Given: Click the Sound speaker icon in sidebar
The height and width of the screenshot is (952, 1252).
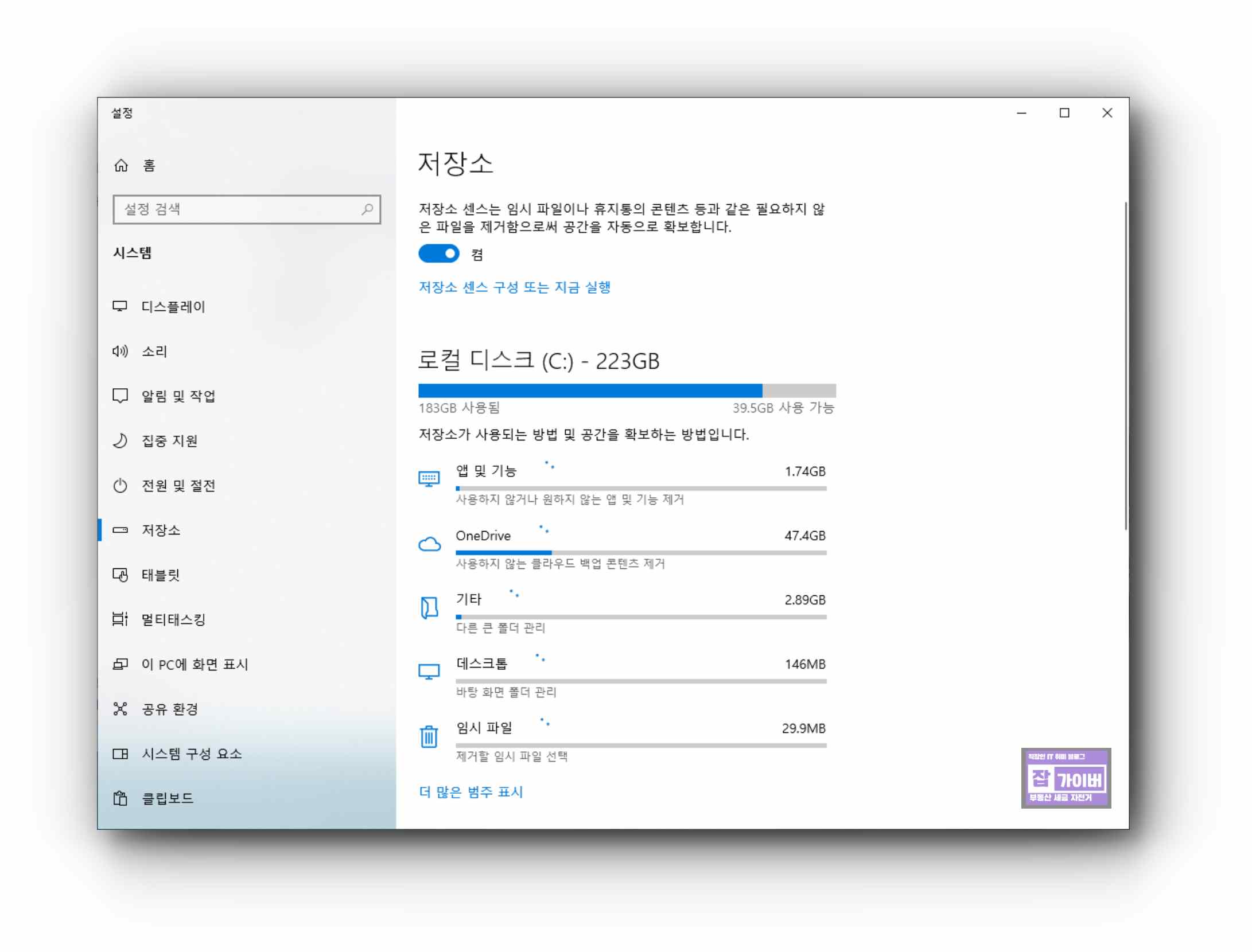Looking at the screenshot, I should tap(120, 351).
